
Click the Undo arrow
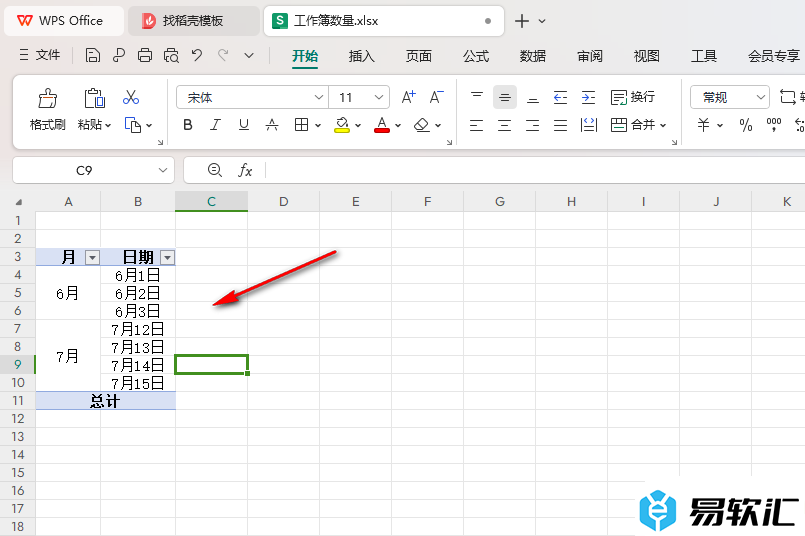click(197, 54)
